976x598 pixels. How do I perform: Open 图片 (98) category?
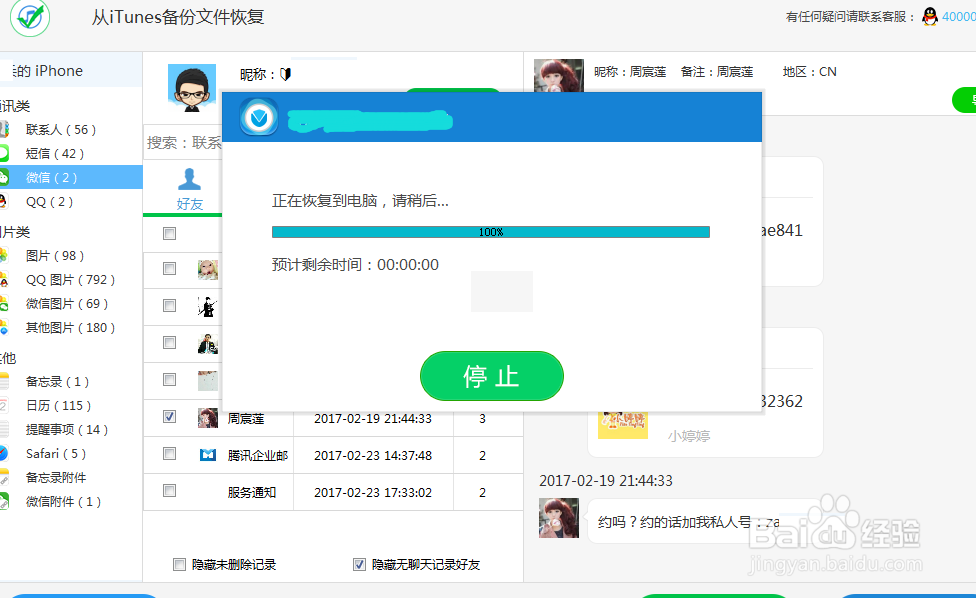pos(55,256)
